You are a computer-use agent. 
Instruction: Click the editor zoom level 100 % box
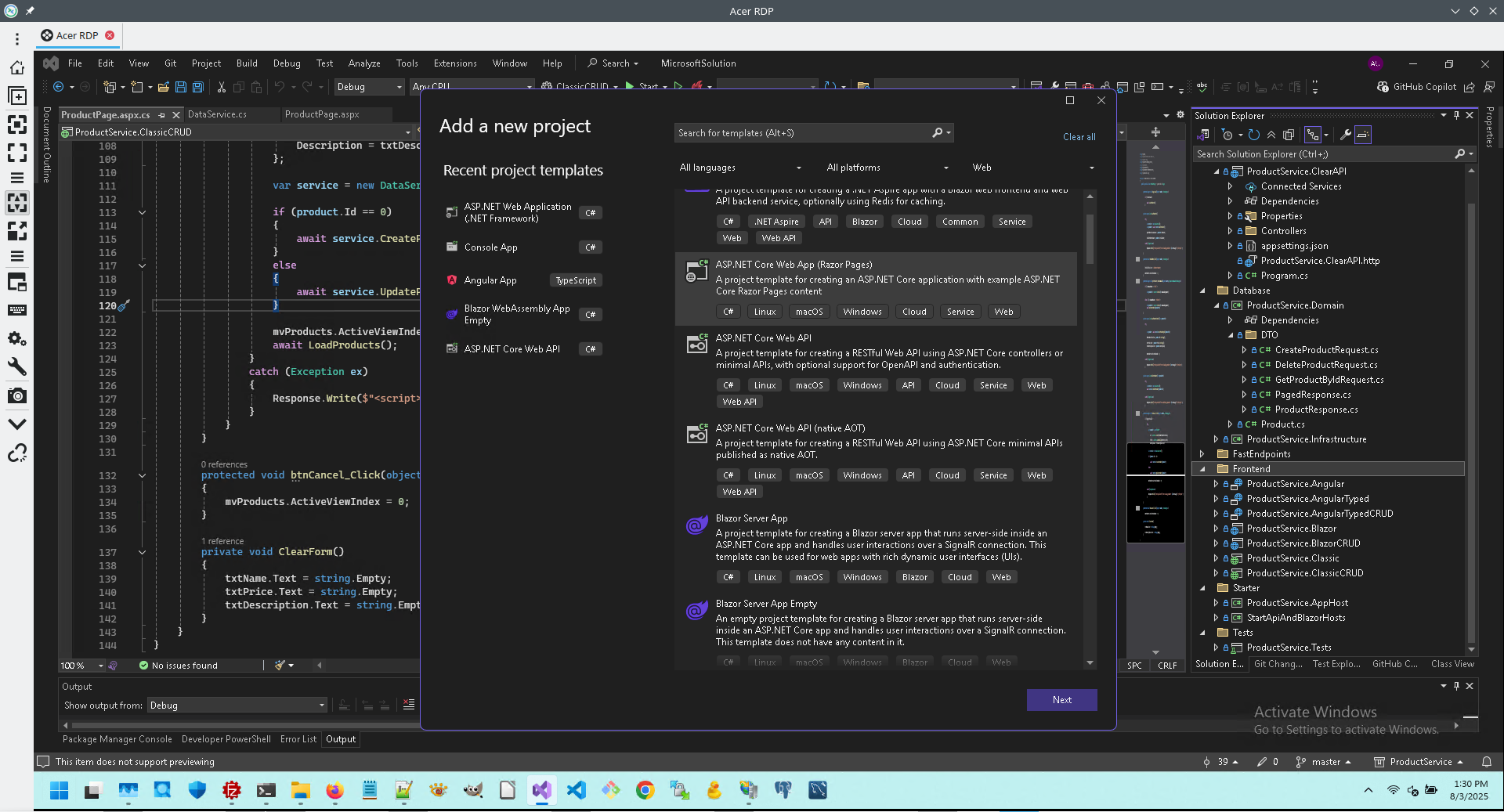tap(82, 666)
